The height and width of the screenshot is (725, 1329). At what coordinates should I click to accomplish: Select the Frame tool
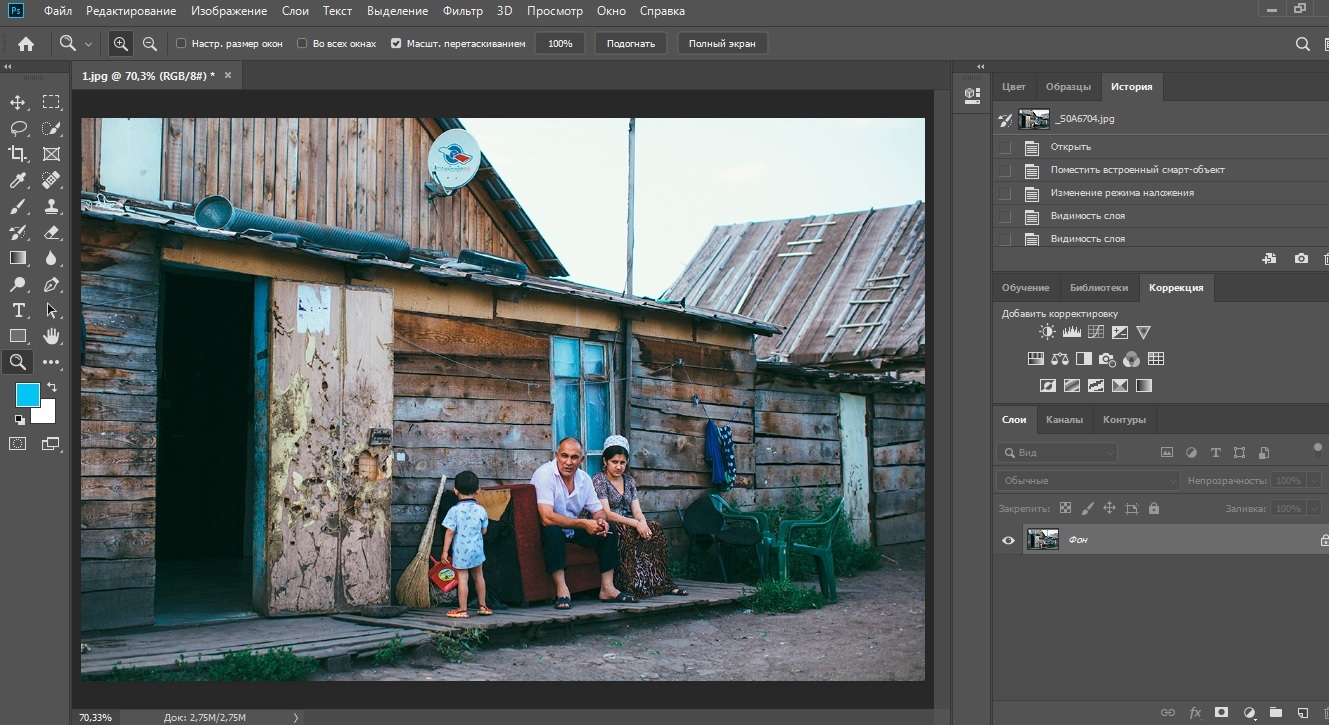pyautogui.click(x=51, y=154)
